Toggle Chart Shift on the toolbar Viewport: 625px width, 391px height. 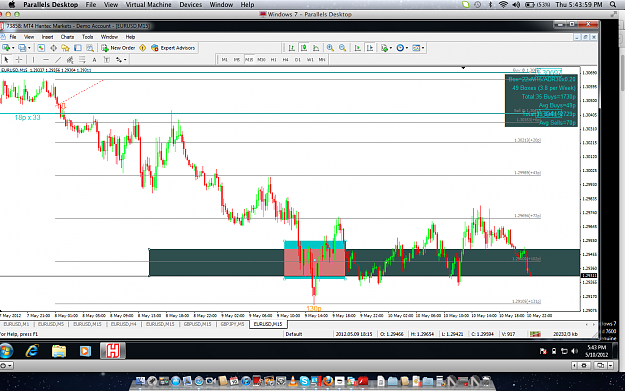(370, 48)
